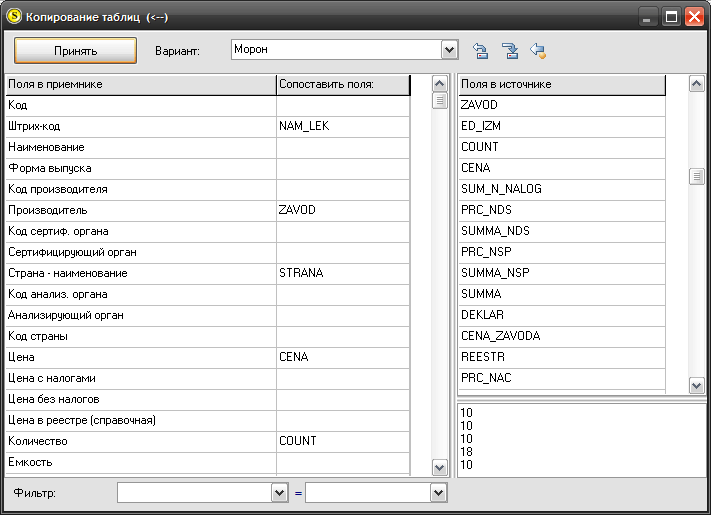Click the save-into-storage down arrow icon
The width and height of the screenshot is (711, 515).
pyautogui.click(x=510, y=50)
